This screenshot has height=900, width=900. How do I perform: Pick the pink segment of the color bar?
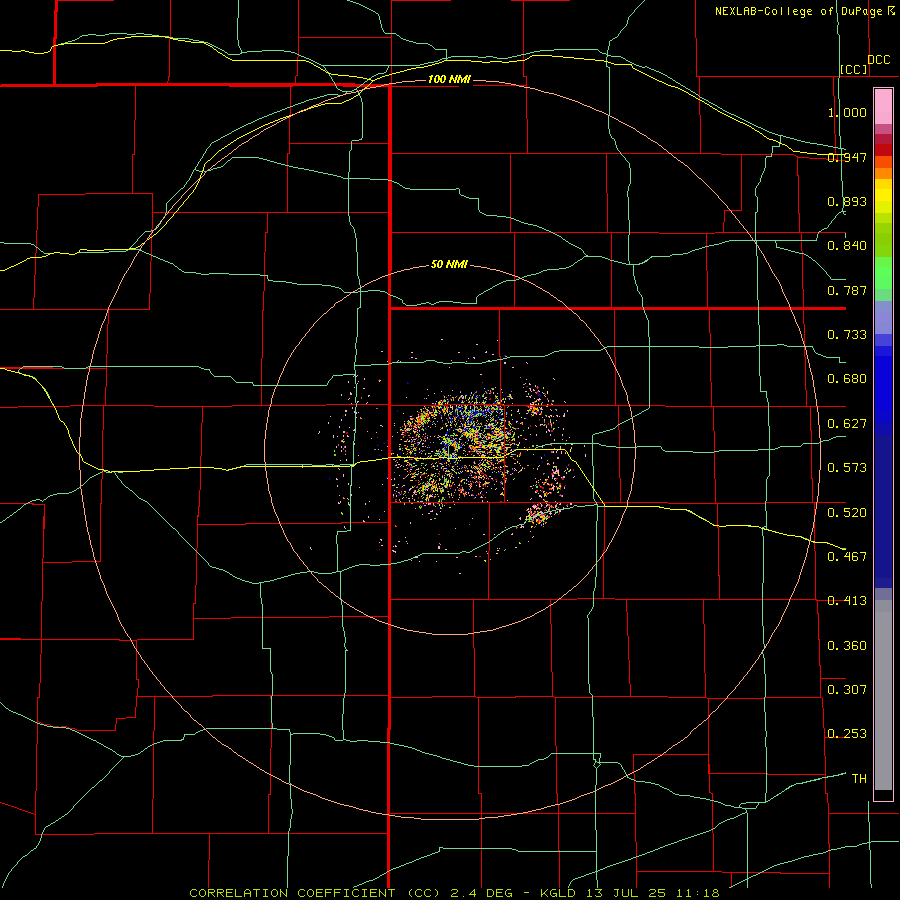click(x=883, y=107)
